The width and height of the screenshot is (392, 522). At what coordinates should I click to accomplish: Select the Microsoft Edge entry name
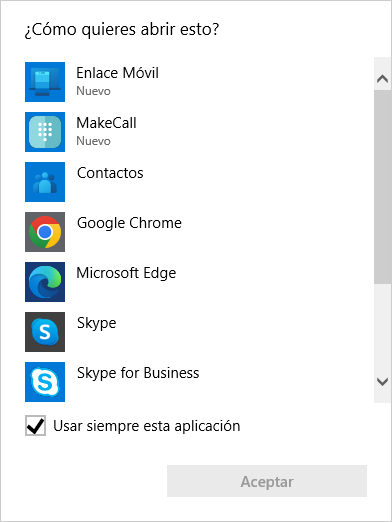[126, 273]
